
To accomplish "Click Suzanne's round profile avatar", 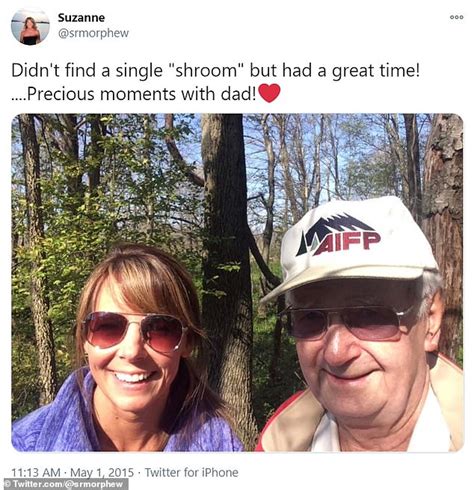I will [x=30, y=27].
